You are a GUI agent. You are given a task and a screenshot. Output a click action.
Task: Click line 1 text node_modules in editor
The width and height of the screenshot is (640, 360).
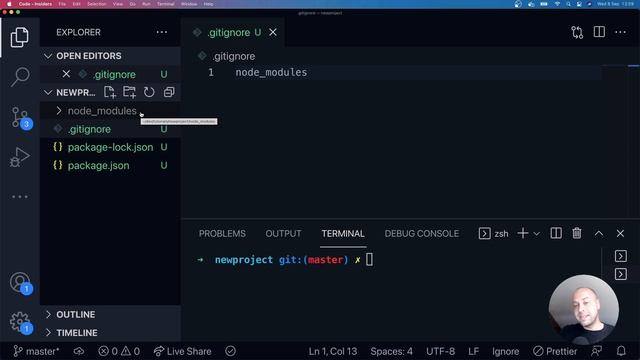tap(271, 72)
